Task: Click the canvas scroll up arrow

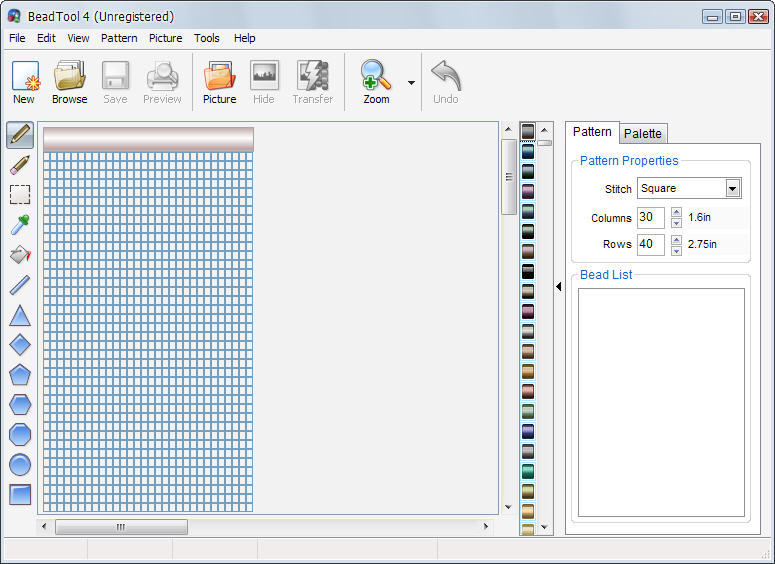Action: coord(508,130)
